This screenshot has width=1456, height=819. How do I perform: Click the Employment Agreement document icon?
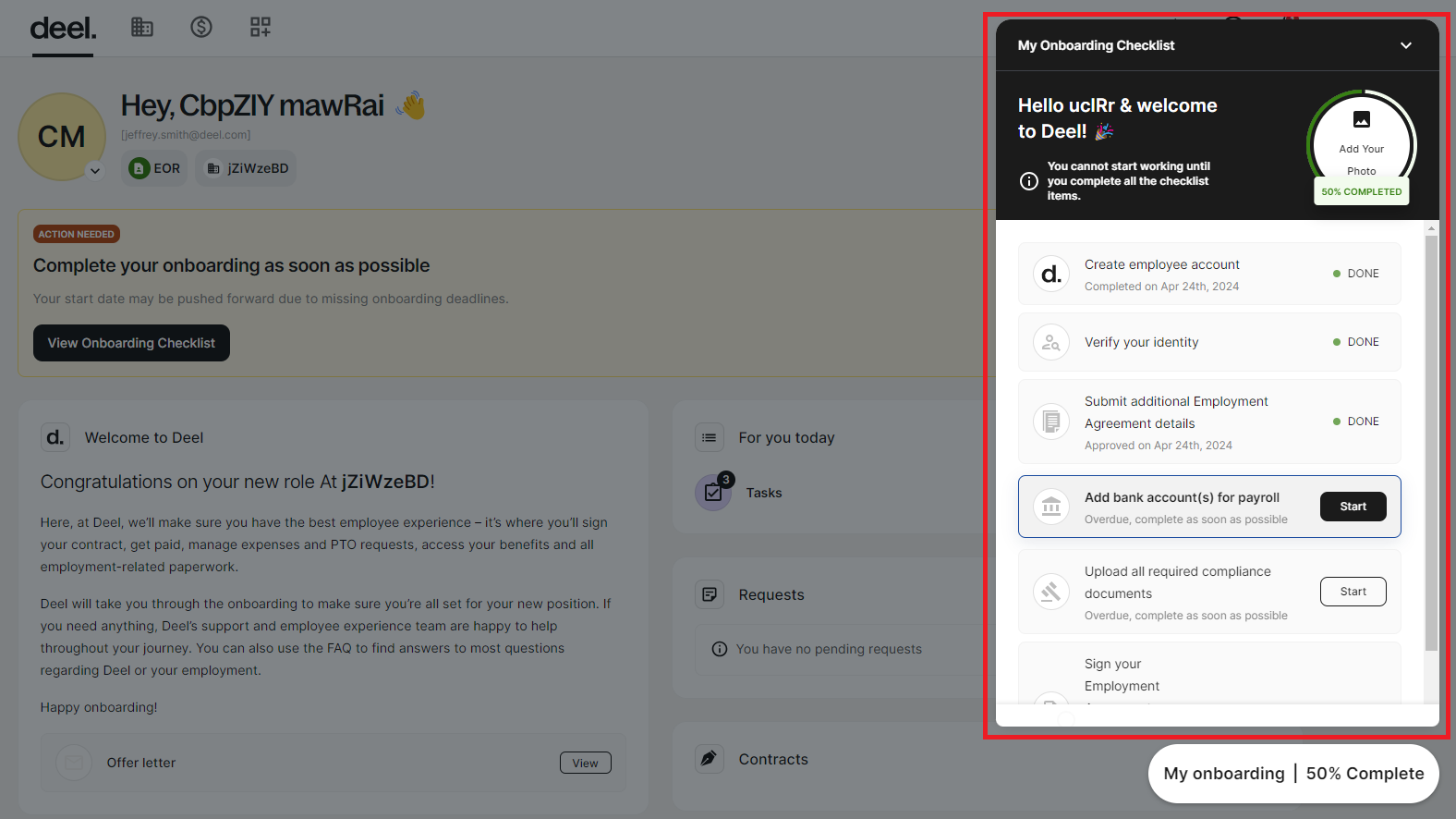(x=1051, y=422)
